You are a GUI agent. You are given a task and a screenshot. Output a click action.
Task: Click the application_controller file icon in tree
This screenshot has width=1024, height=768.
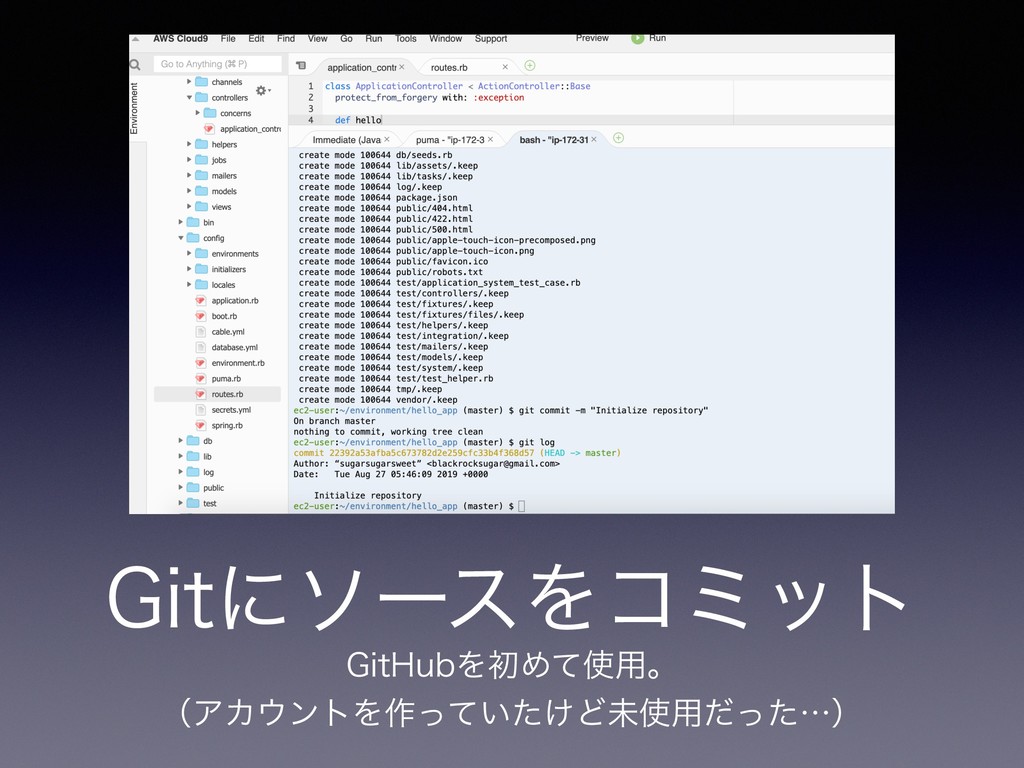pyautogui.click(x=210, y=129)
